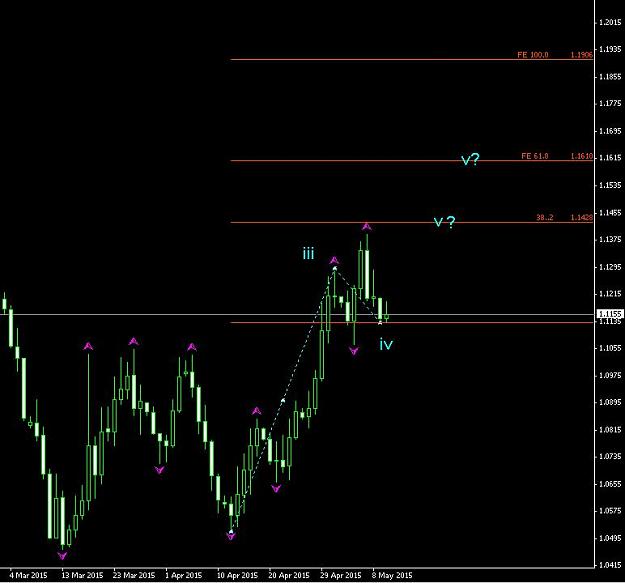Click the 1.1610 Fibonacci price value
The image size is (625, 583).
pyautogui.click(x=582, y=156)
